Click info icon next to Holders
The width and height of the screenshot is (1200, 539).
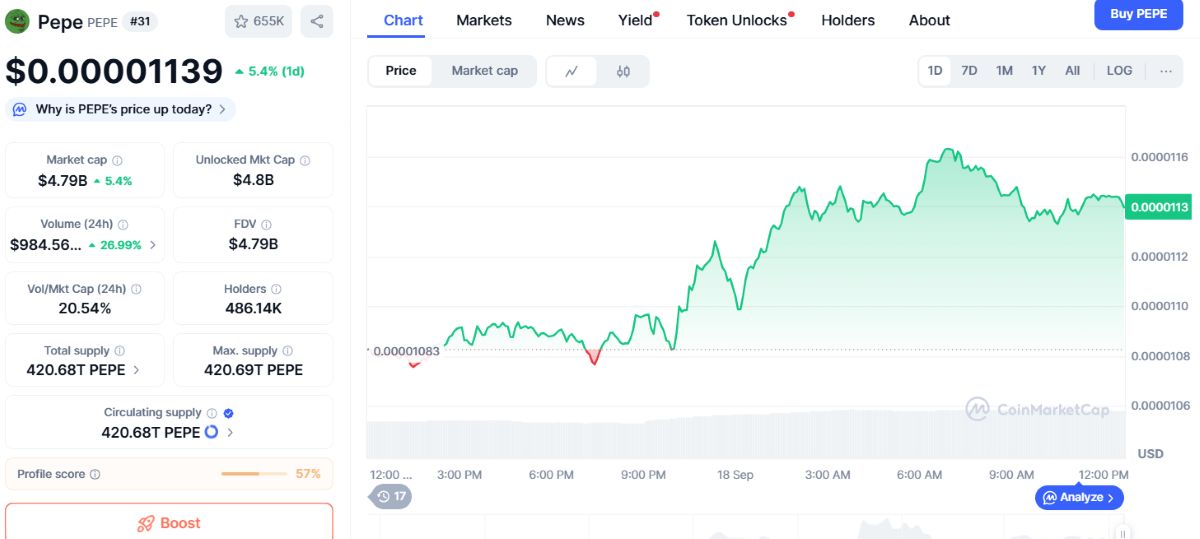[277, 289]
